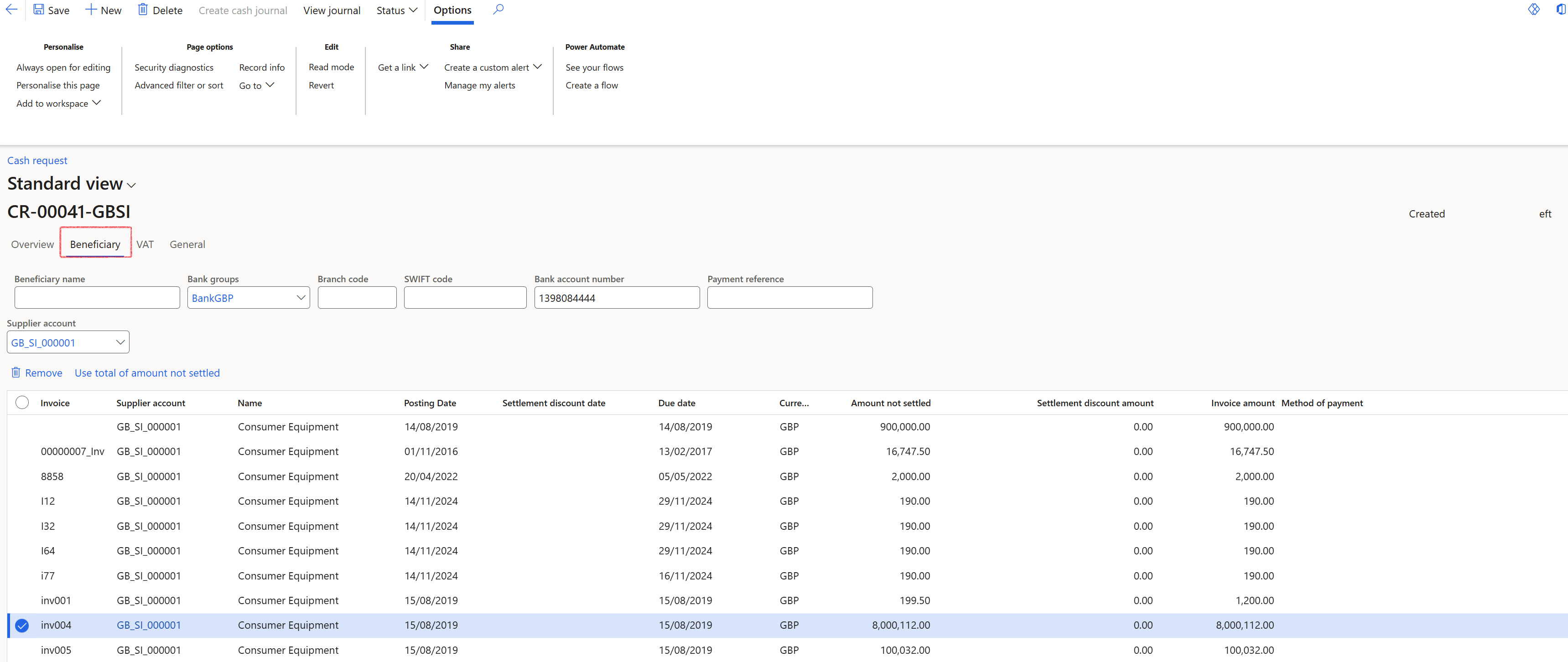Click the Posting Date column header

(x=430, y=403)
